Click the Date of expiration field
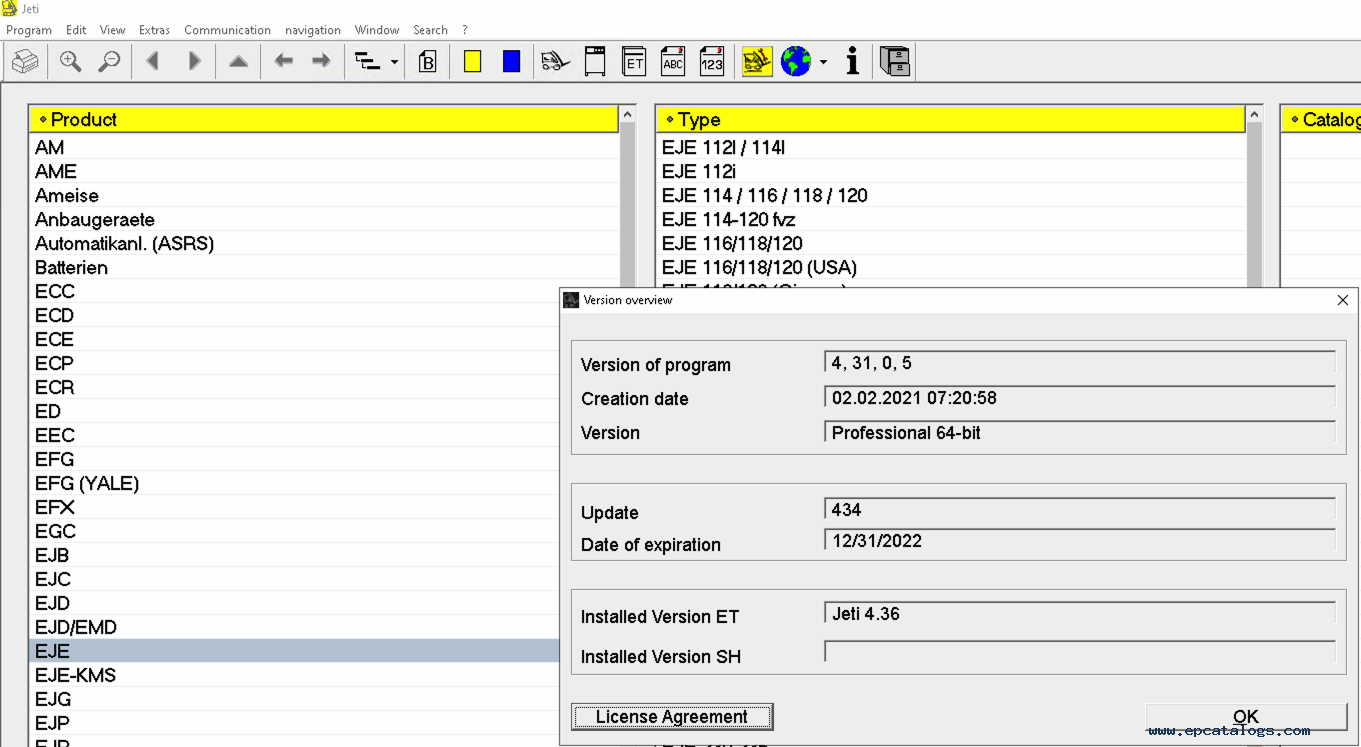Screen dimensions: 1361x747 pyautogui.click(x=1080, y=542)
